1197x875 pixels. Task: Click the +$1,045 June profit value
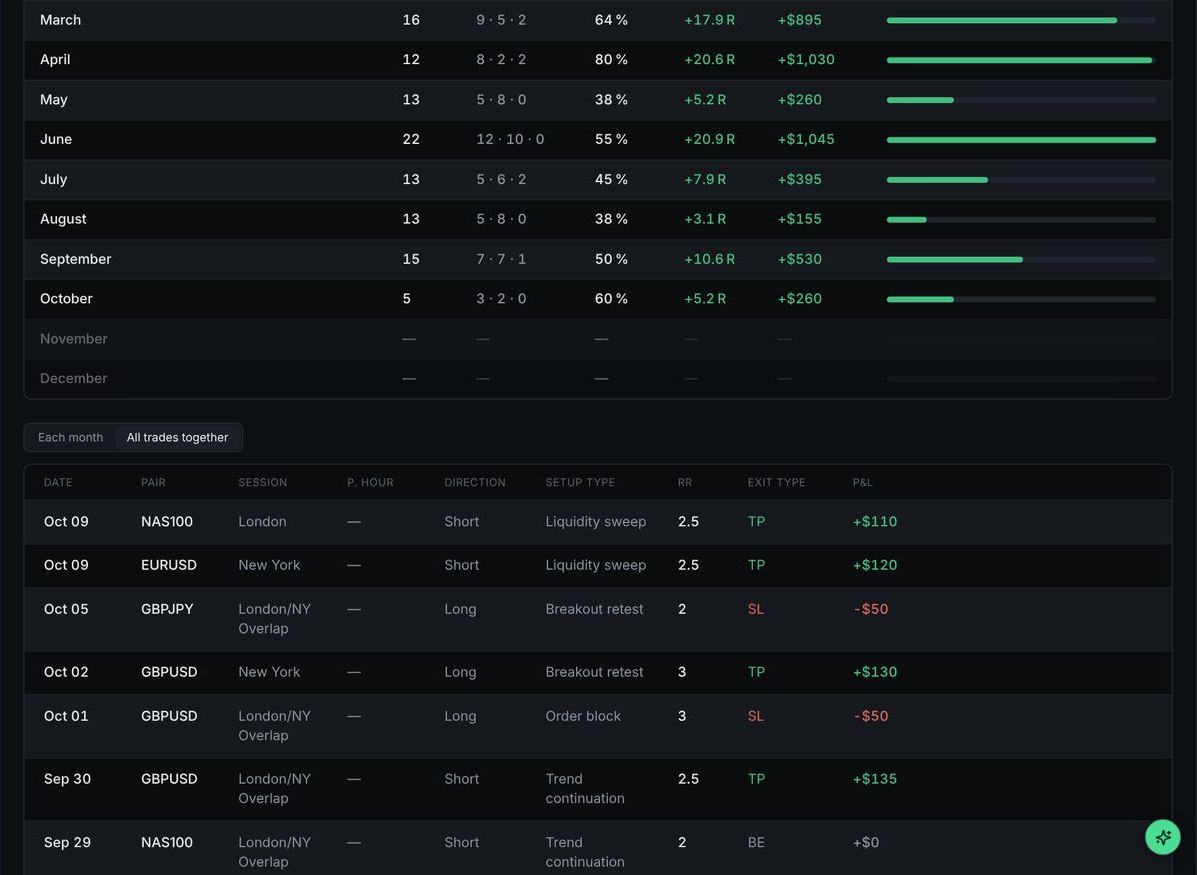(x=805, y=140)
